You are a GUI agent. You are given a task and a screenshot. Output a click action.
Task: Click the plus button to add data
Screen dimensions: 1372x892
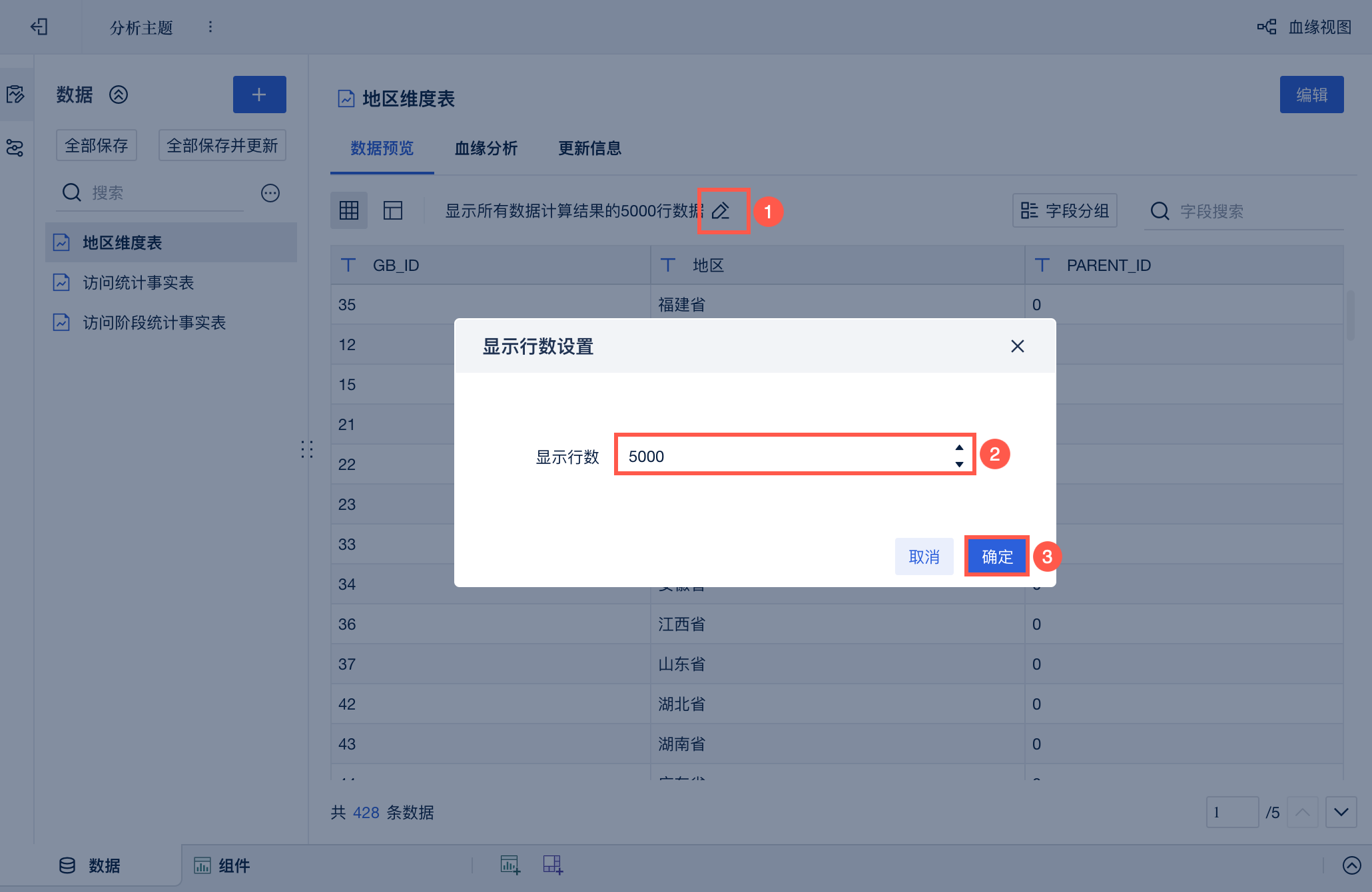click(259, 95)
